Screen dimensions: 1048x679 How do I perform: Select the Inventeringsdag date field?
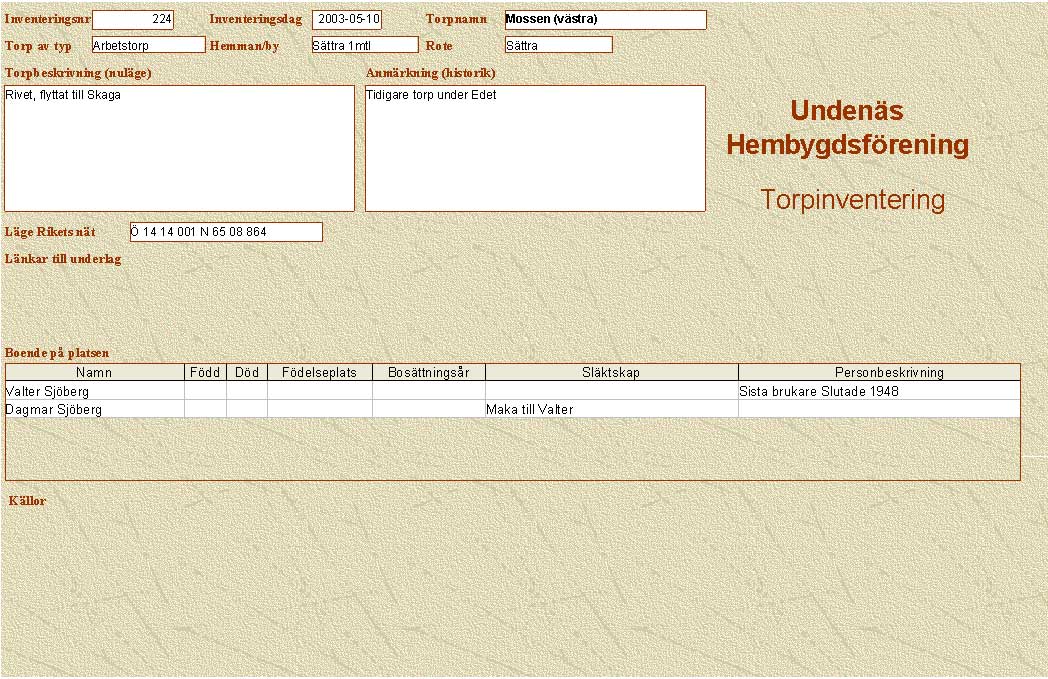346,19
